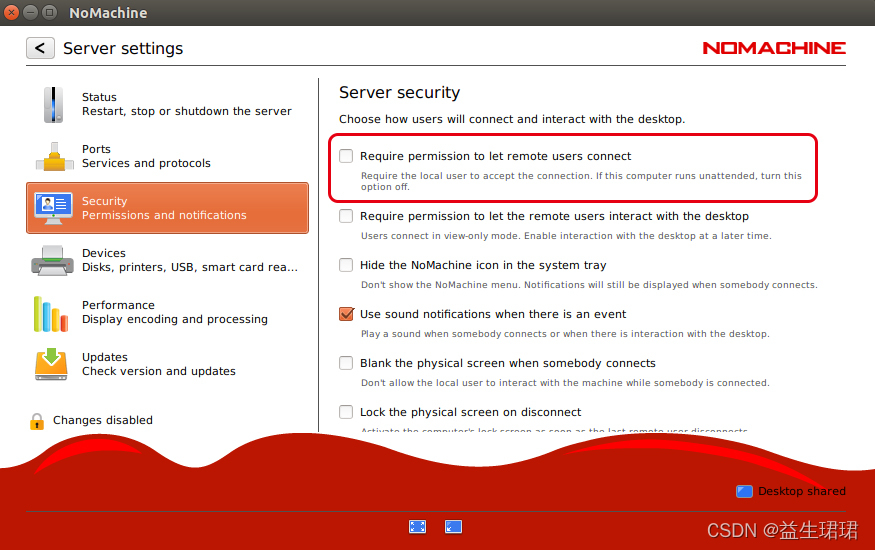
Task: Uncheck Use sound notifications checkbox
Action: (x=346, y=314)
